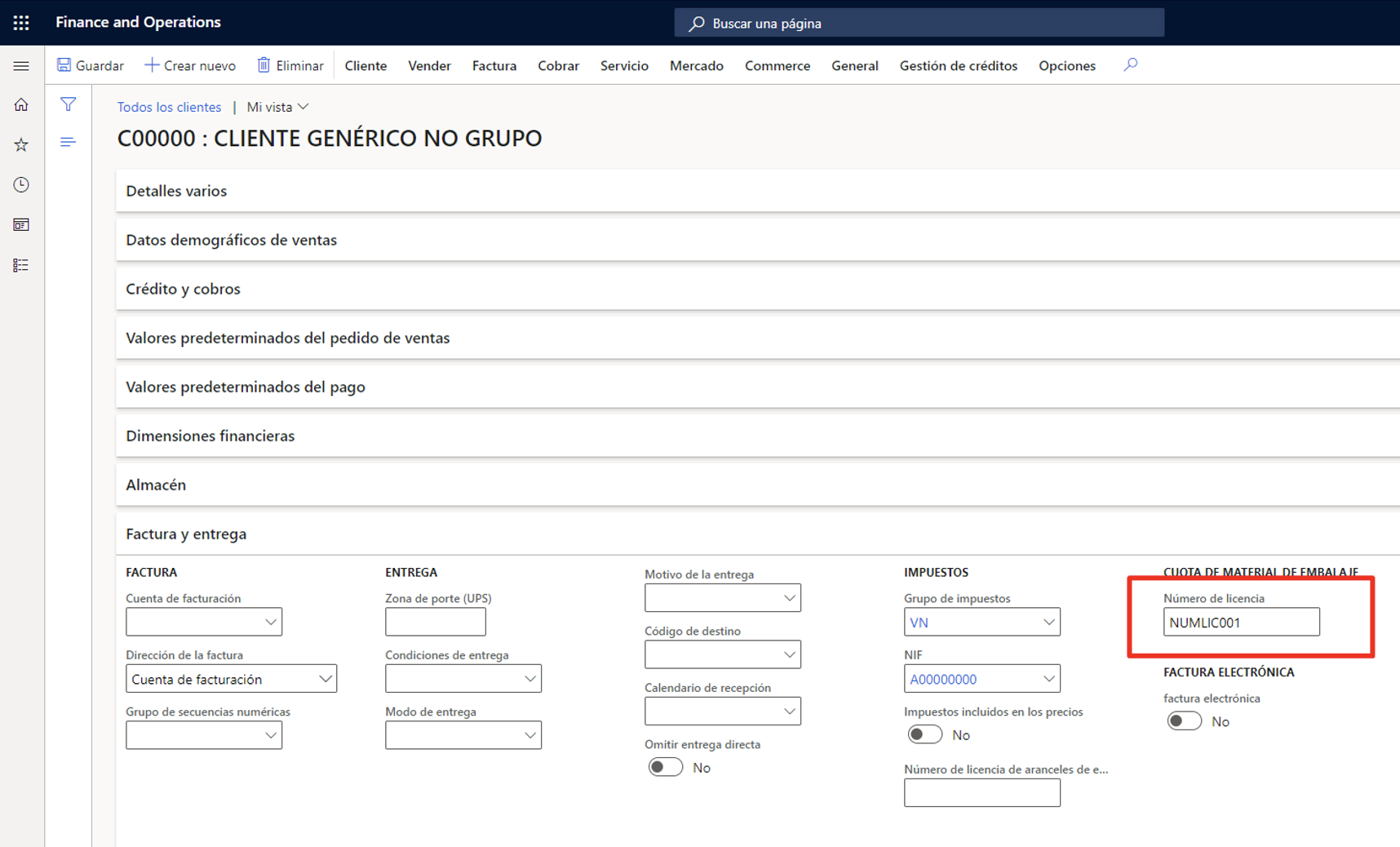Screen dimensions: 1400x847
Task: Expand the Almacén section
Action: [x=758, y=485]
